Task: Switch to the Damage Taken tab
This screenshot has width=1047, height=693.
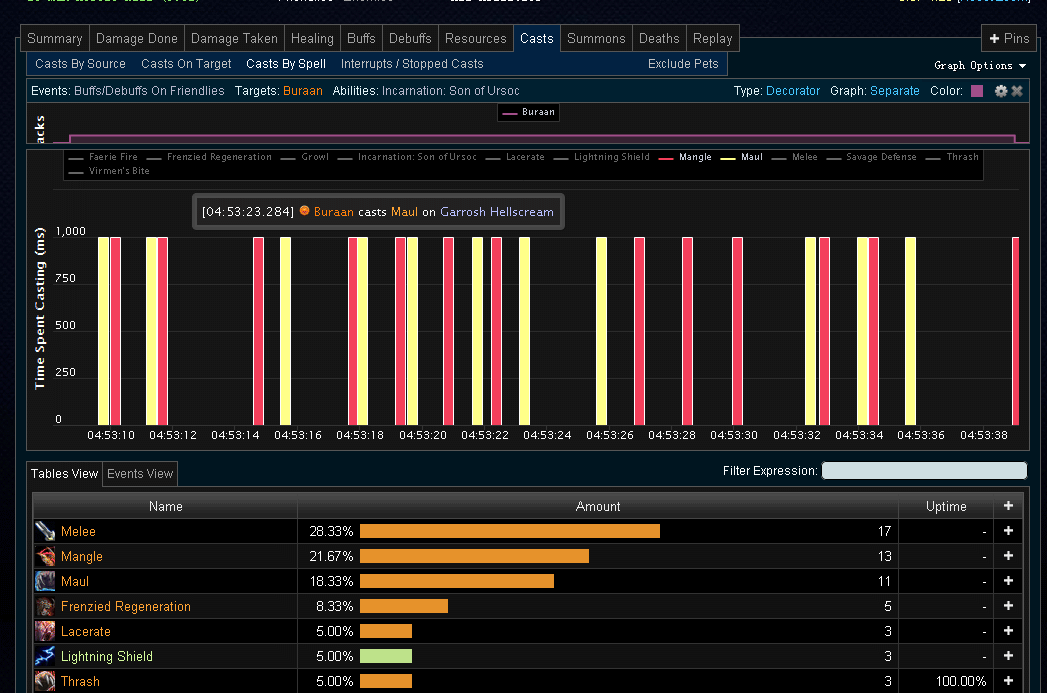Action: pyautogui.click(x=234, y=39)
